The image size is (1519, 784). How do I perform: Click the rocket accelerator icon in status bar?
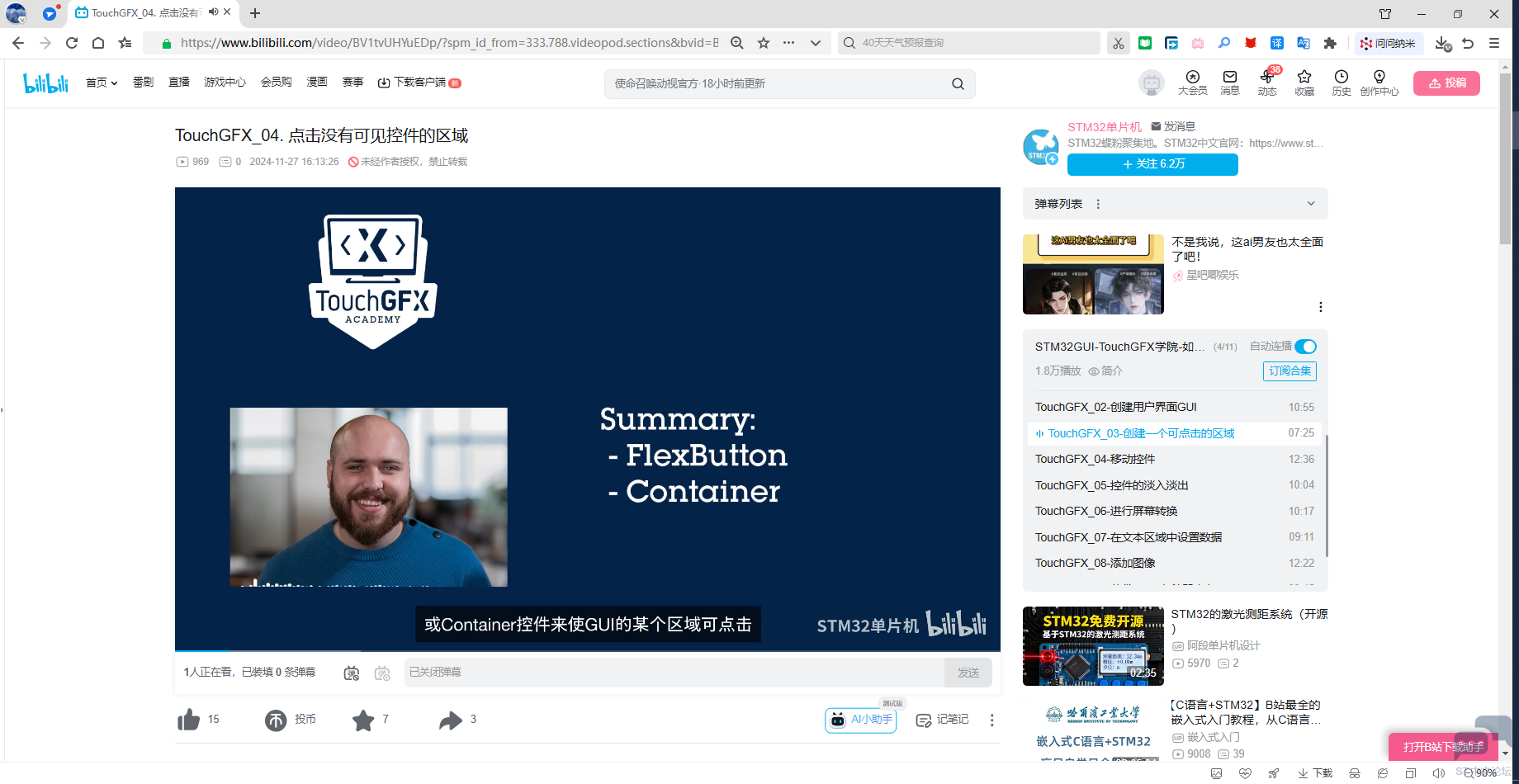pos(1274,773)
